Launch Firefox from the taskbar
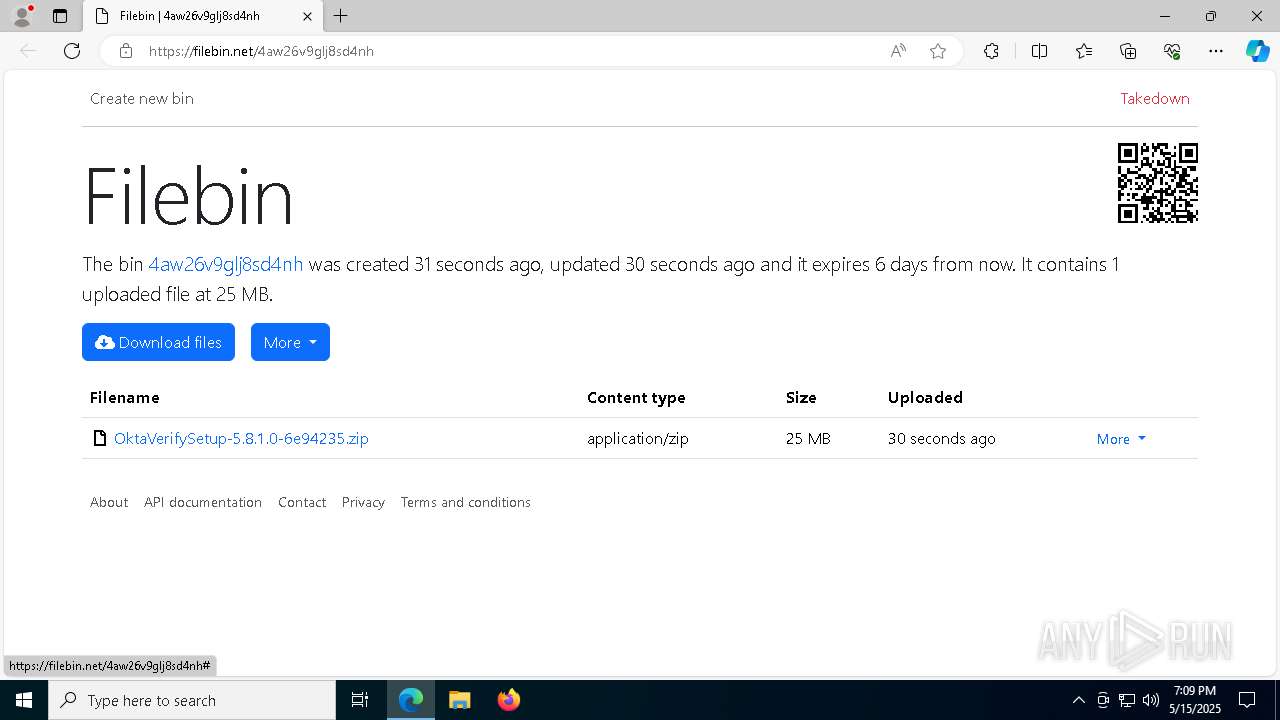The image size is (1280, 720). [508, 700]
